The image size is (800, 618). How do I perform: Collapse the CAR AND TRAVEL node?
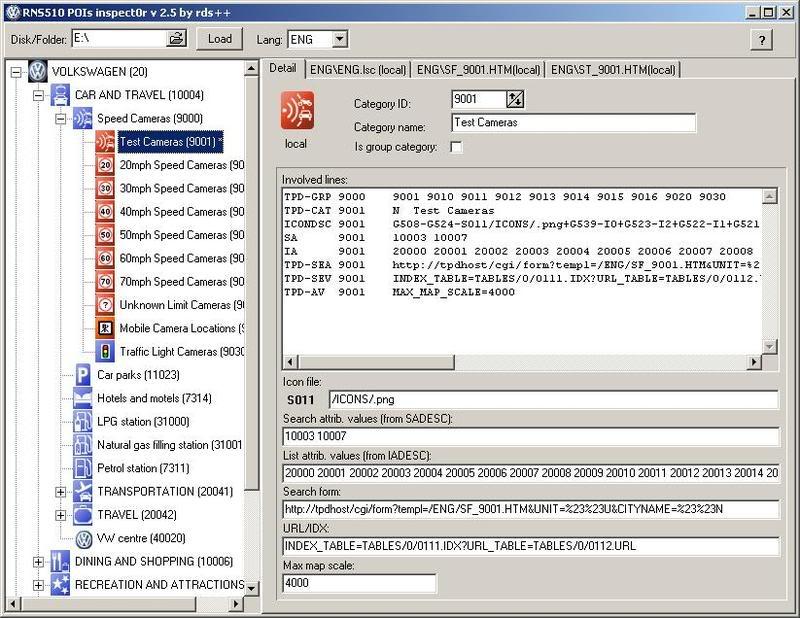[38, 95]
